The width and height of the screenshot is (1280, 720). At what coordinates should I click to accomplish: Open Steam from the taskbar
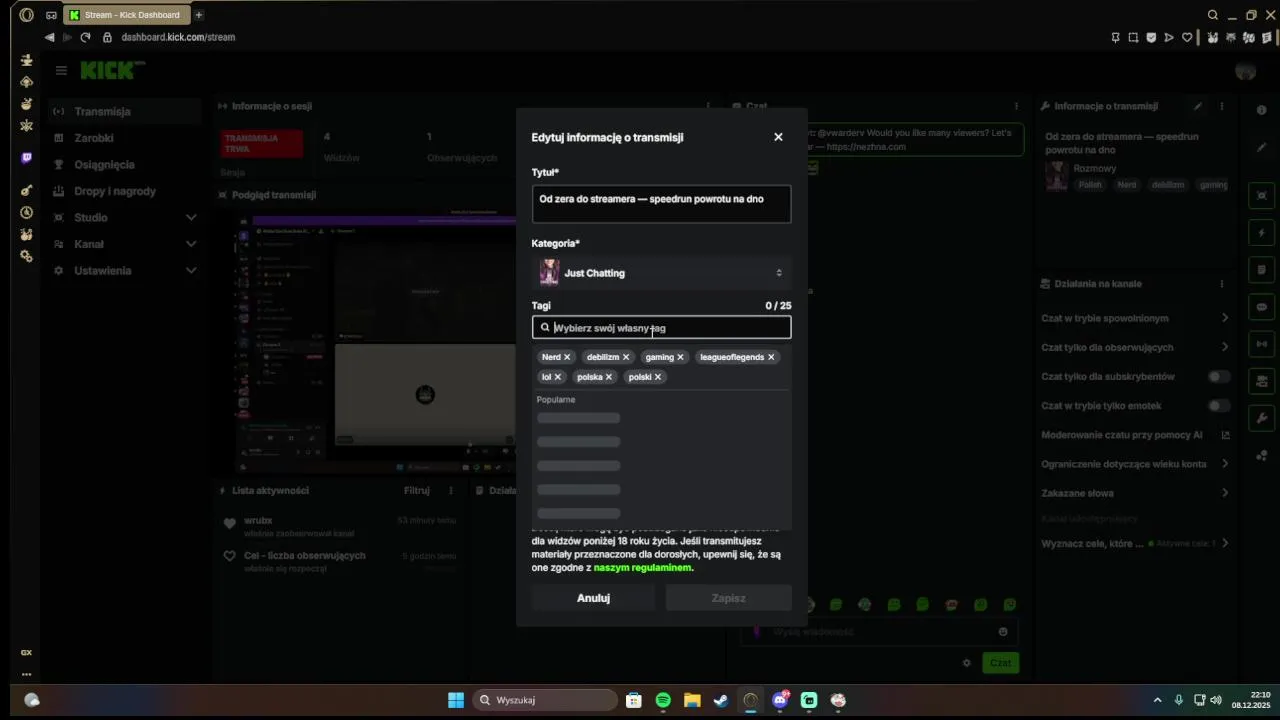click(721, 700)
